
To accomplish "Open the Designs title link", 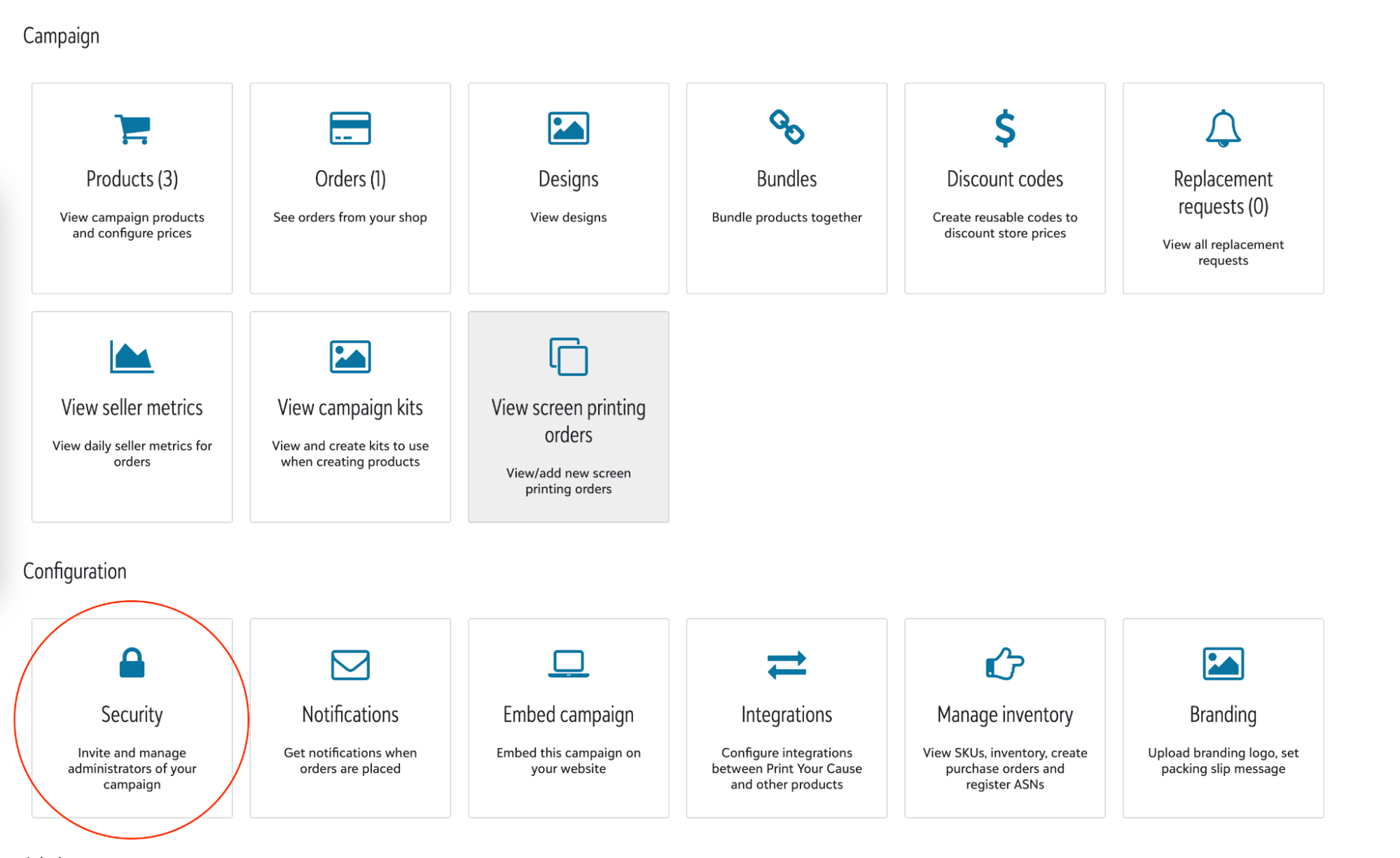I will (x=568, y=179).
